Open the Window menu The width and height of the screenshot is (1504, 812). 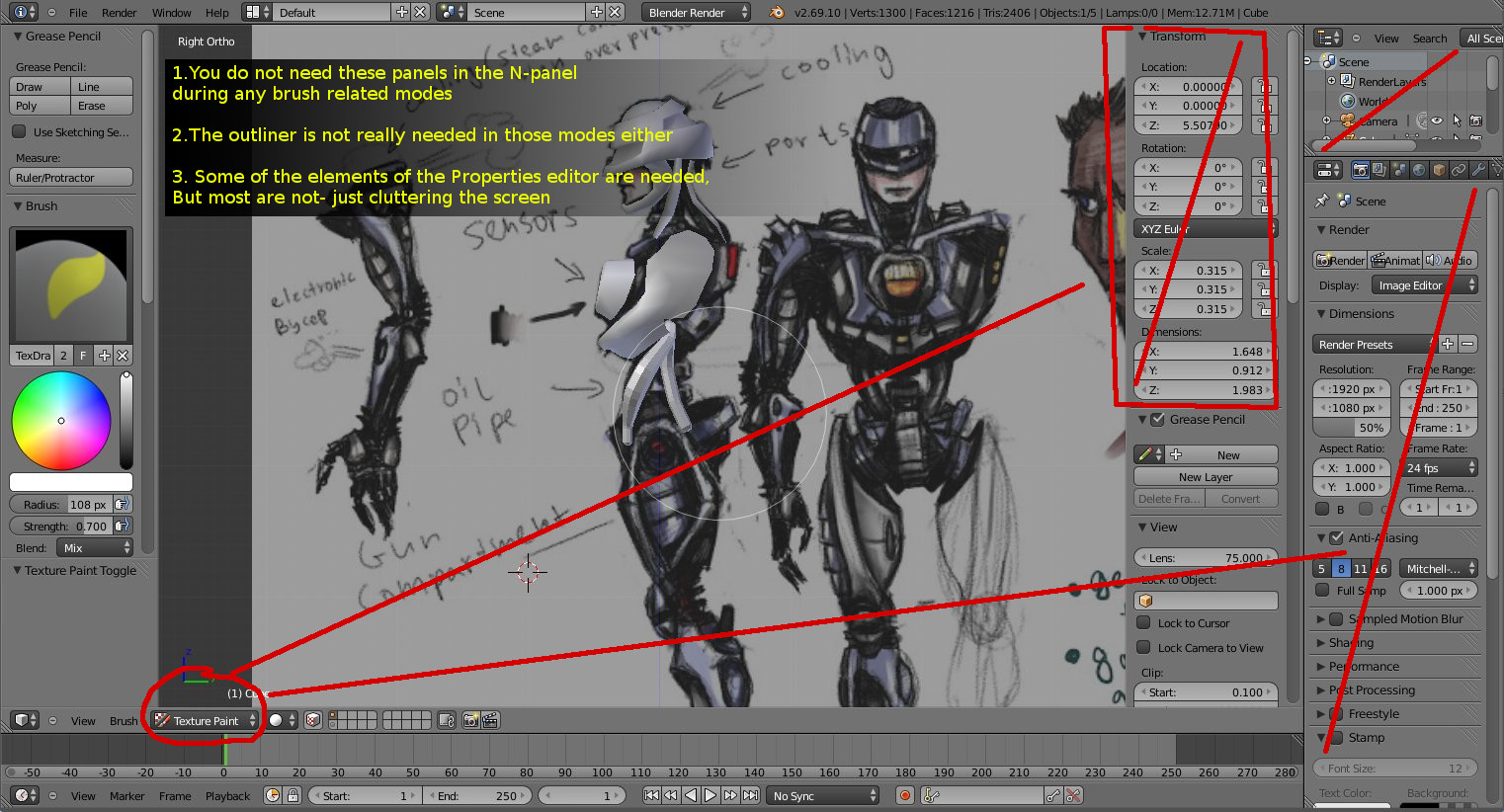click(172, 13)
